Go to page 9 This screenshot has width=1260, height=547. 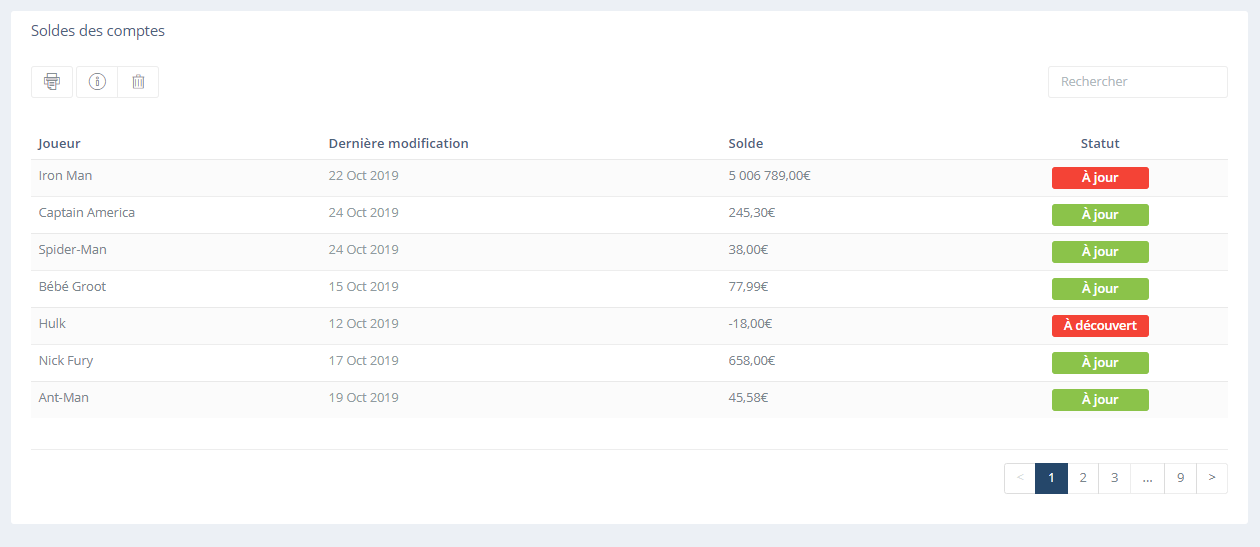[1180, 478]
